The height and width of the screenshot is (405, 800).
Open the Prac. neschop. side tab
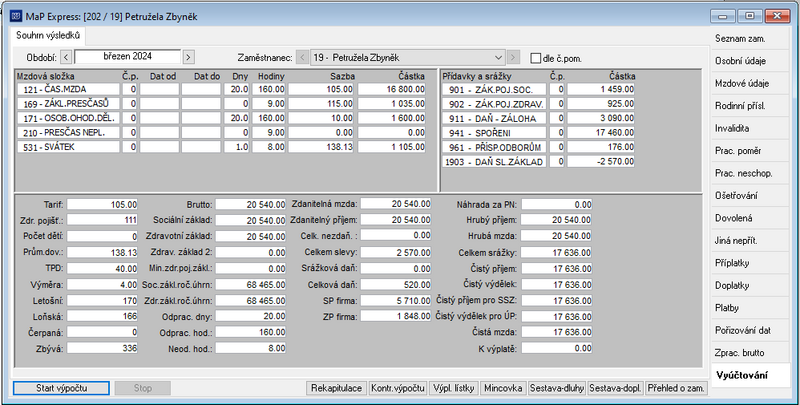[x=748, y=173]
